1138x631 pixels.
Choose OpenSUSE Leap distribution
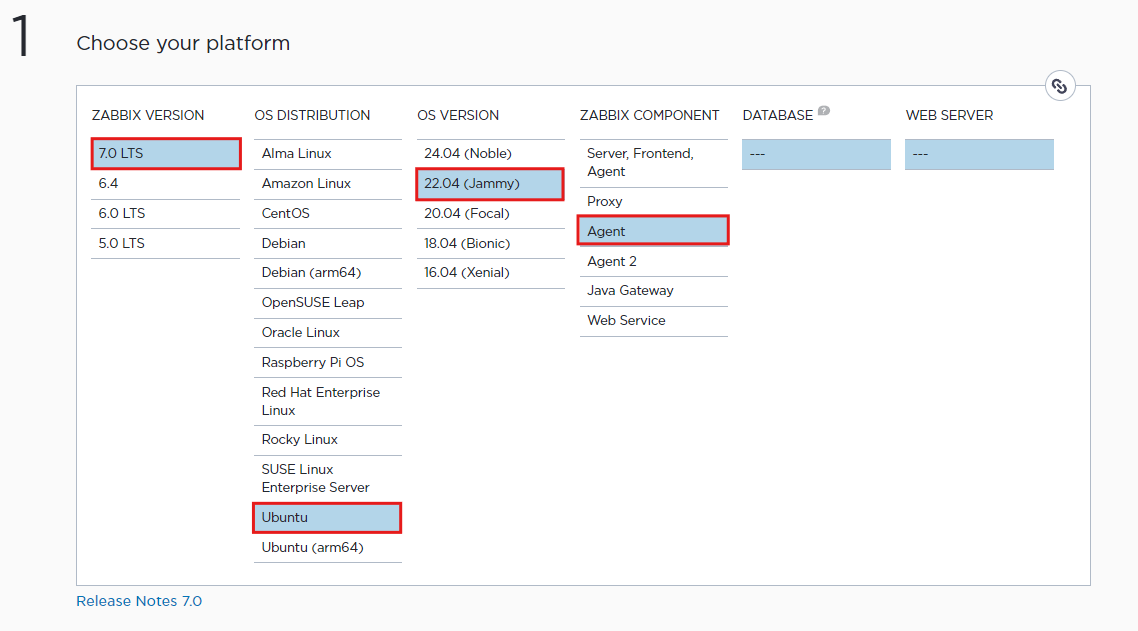[328, 303]
